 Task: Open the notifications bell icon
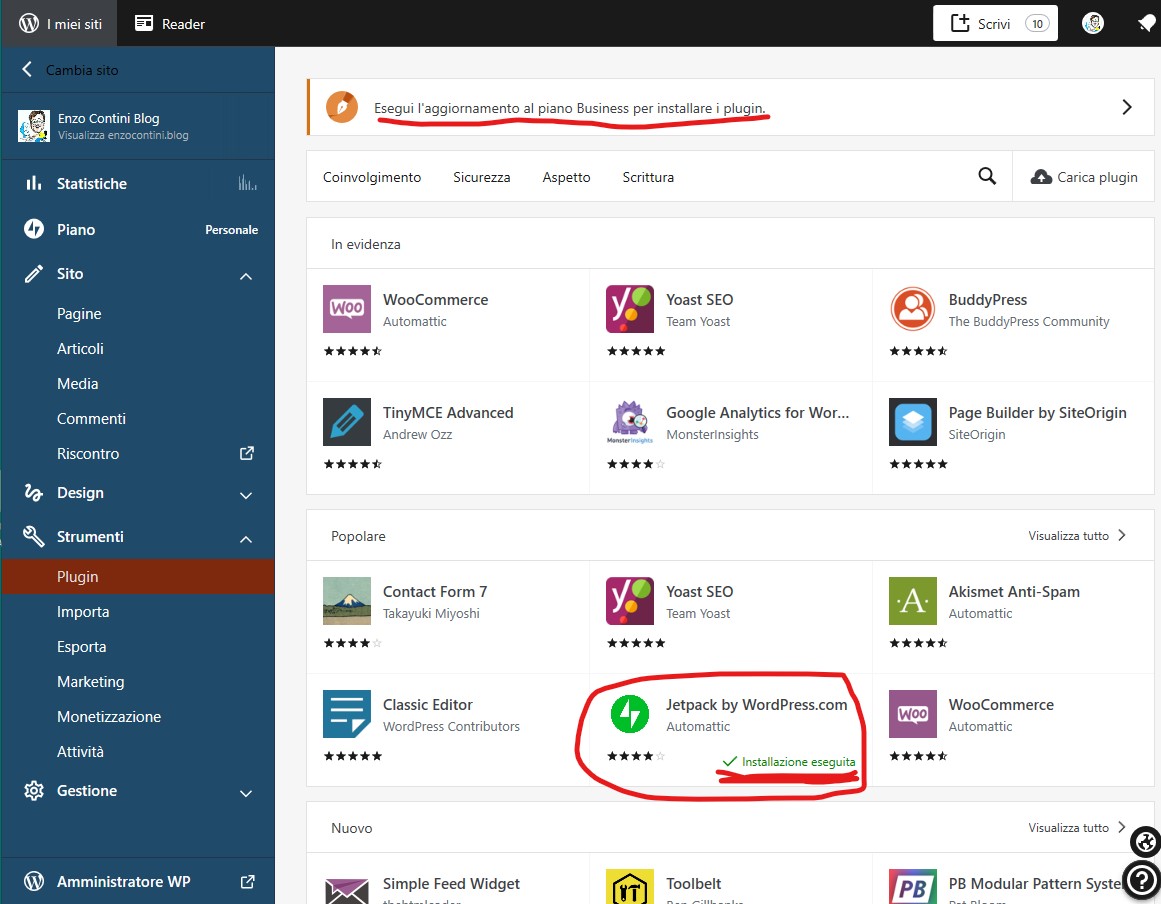1146,23
